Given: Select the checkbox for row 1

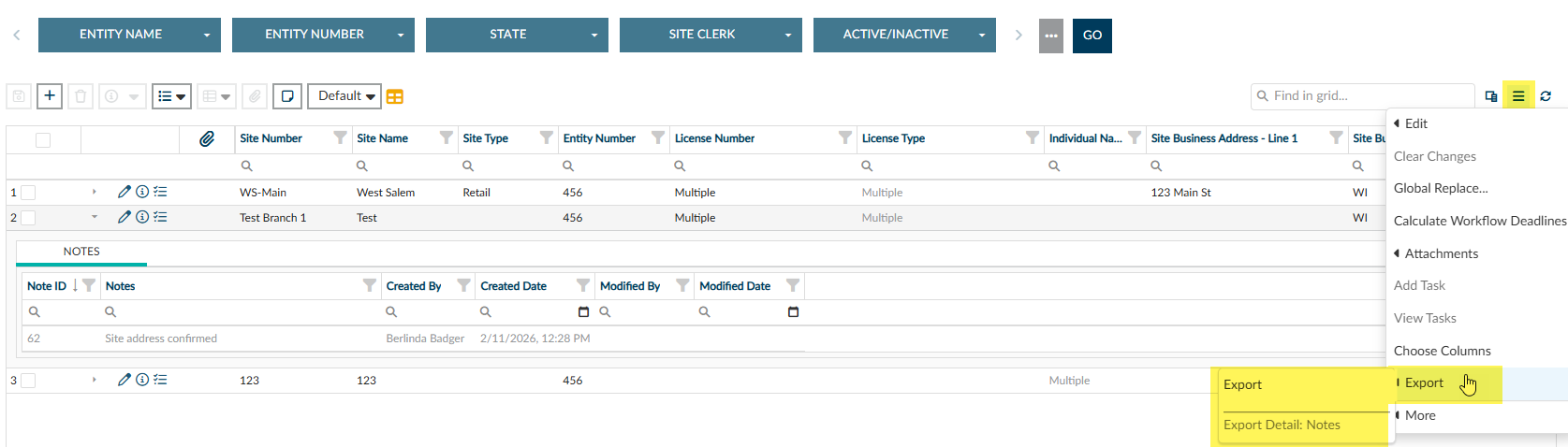Looking at the screenshot, I should click(x=29, y=193).
